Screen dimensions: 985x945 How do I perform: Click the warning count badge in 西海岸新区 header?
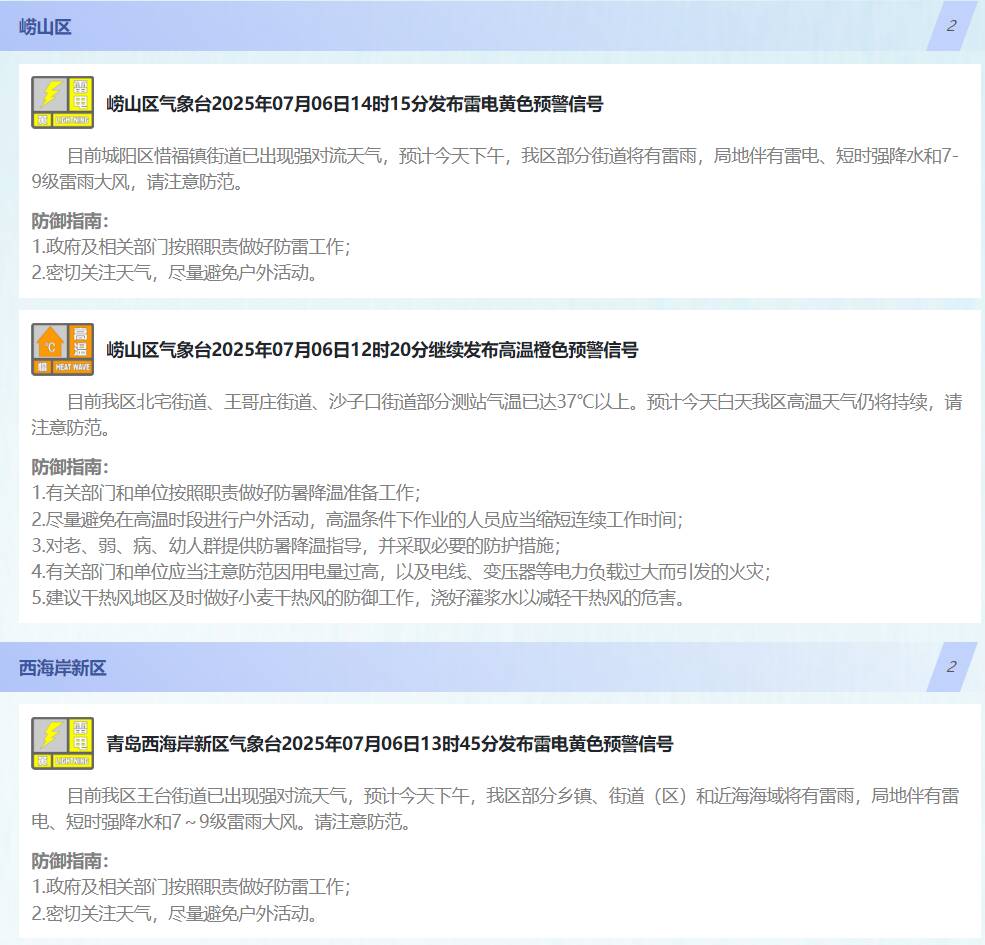coord(951,667)
